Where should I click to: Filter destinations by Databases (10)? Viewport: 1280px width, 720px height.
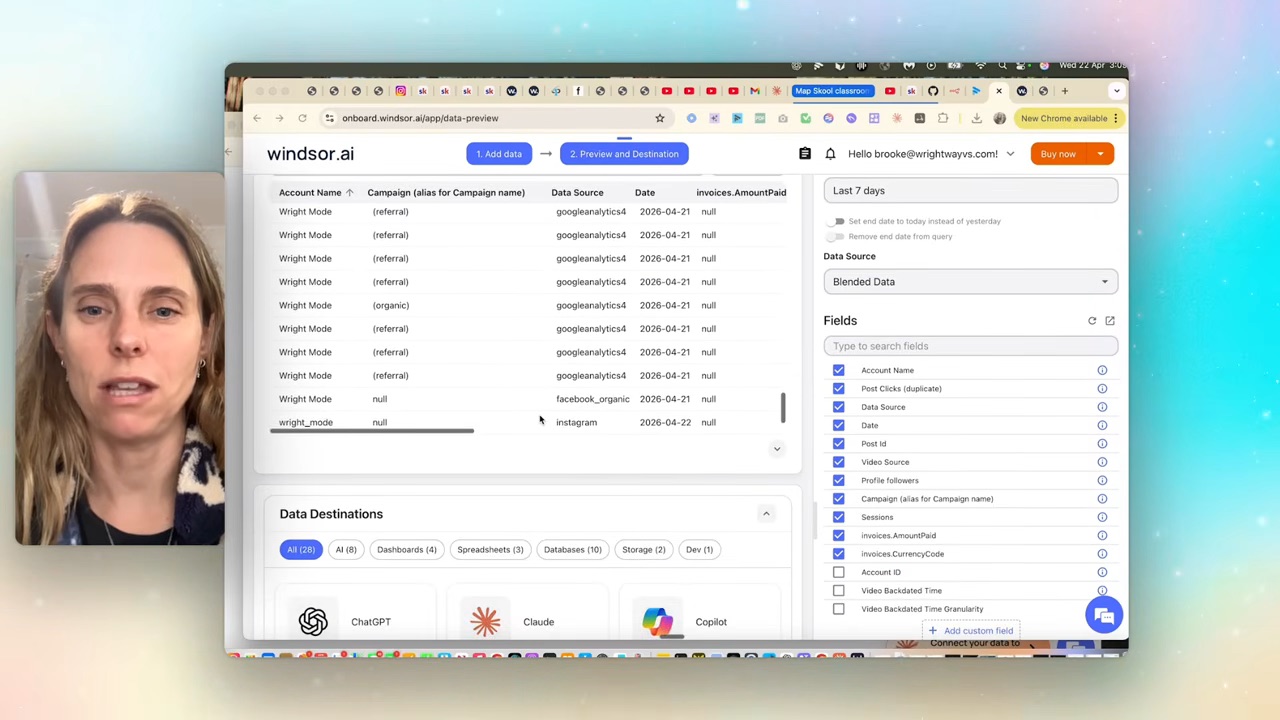coord(573,550)
